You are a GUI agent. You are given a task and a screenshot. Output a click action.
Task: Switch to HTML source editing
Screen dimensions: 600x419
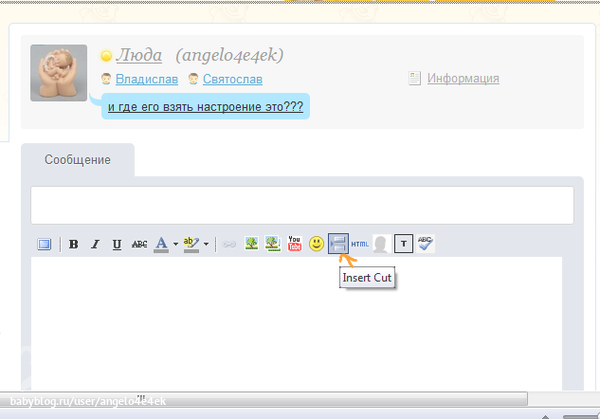click(x=360, y=243)
